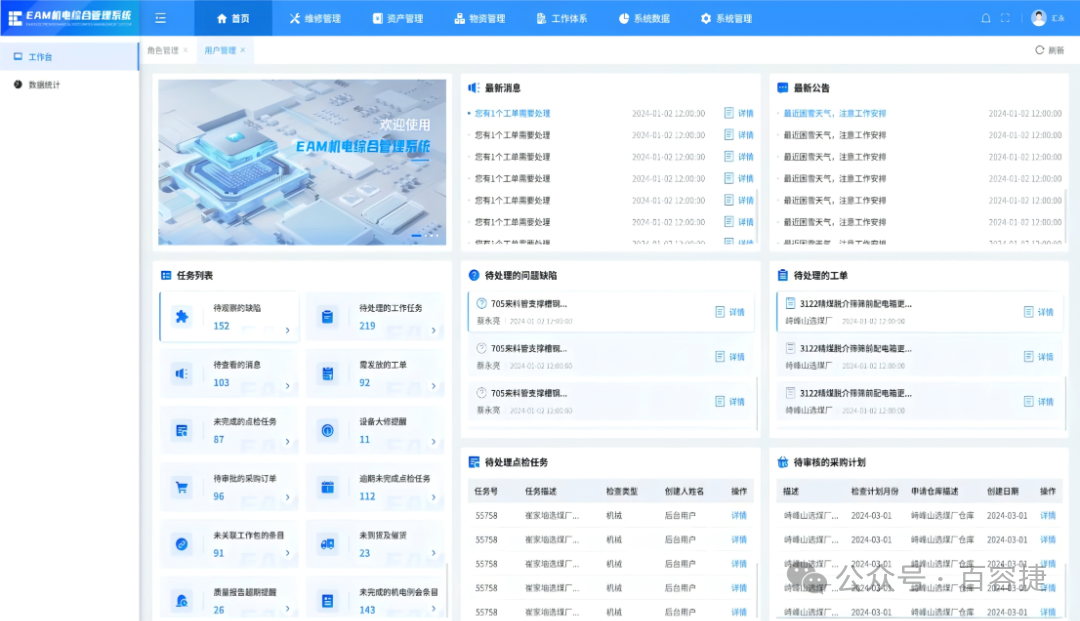This screenshot has width=1080, height=621.
Task: Click the welcome banner carousel image
Action: (302, 162)
